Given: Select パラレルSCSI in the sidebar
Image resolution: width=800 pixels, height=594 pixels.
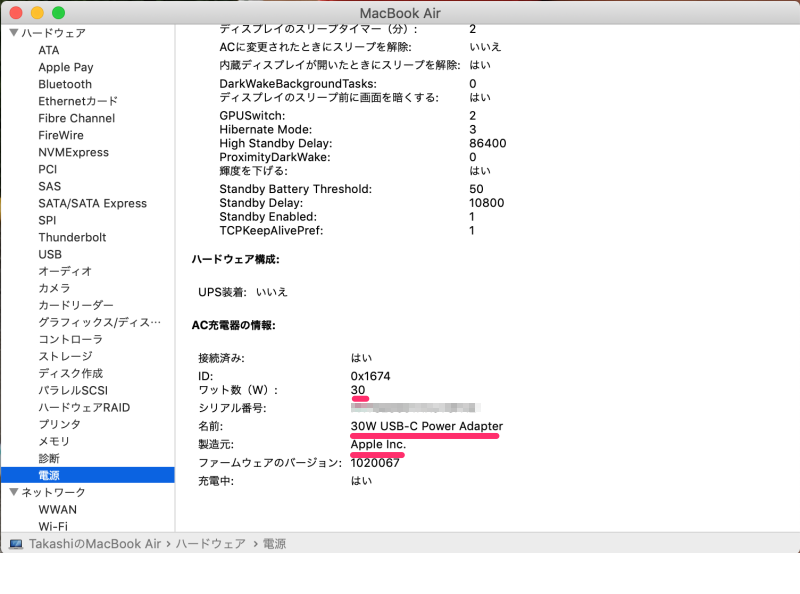Looking at the screenshot, I should coord(73,390).
